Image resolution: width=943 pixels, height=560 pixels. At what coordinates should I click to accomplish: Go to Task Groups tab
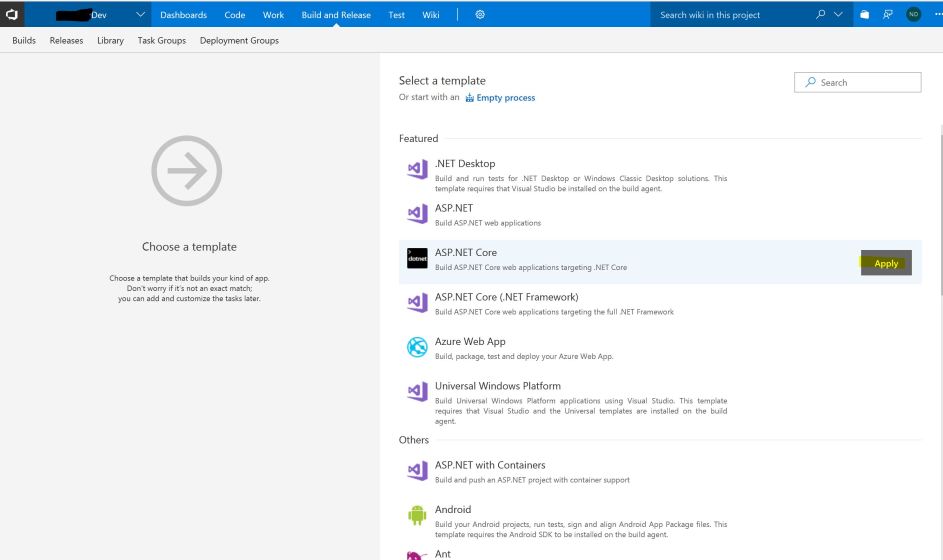162,41
